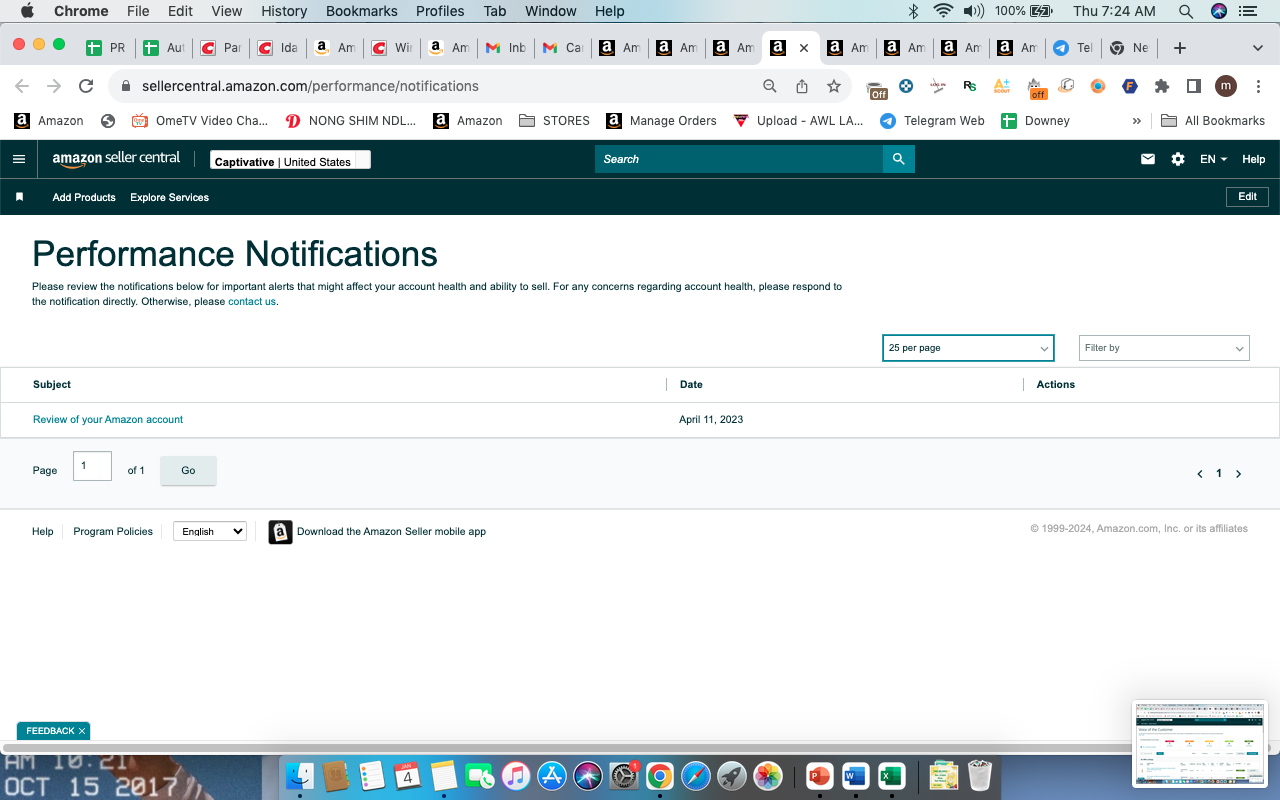Open the Photos app from the Dock

(x=768, y=775)
